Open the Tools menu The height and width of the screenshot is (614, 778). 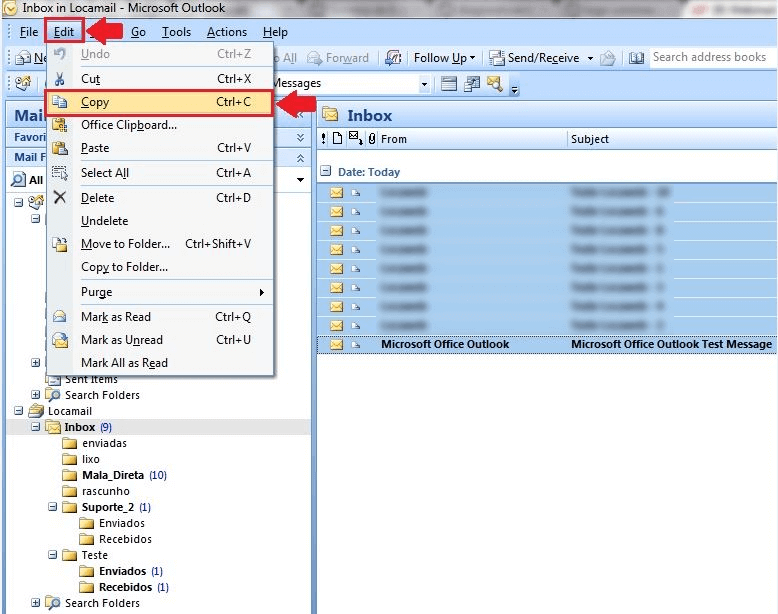tap(176, 32)
